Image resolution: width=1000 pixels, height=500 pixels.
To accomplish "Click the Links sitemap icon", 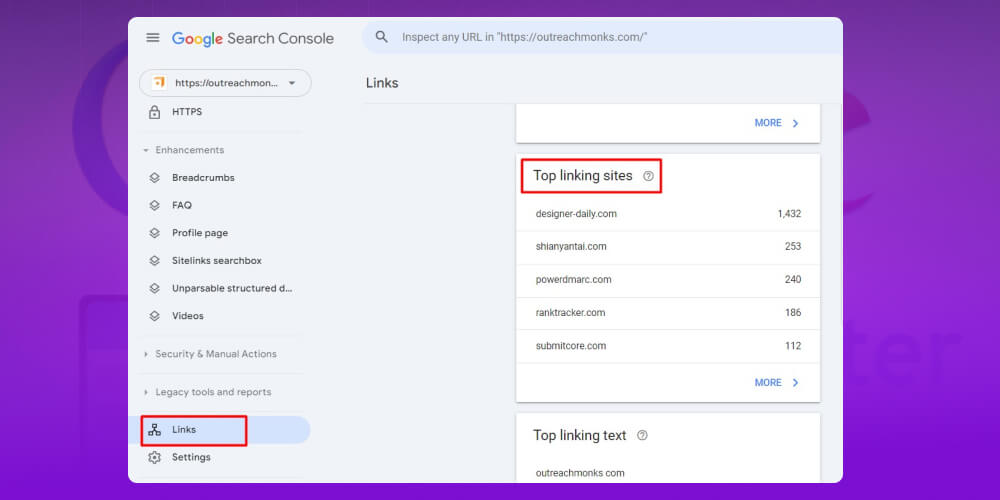I will [x=154, y=430].
